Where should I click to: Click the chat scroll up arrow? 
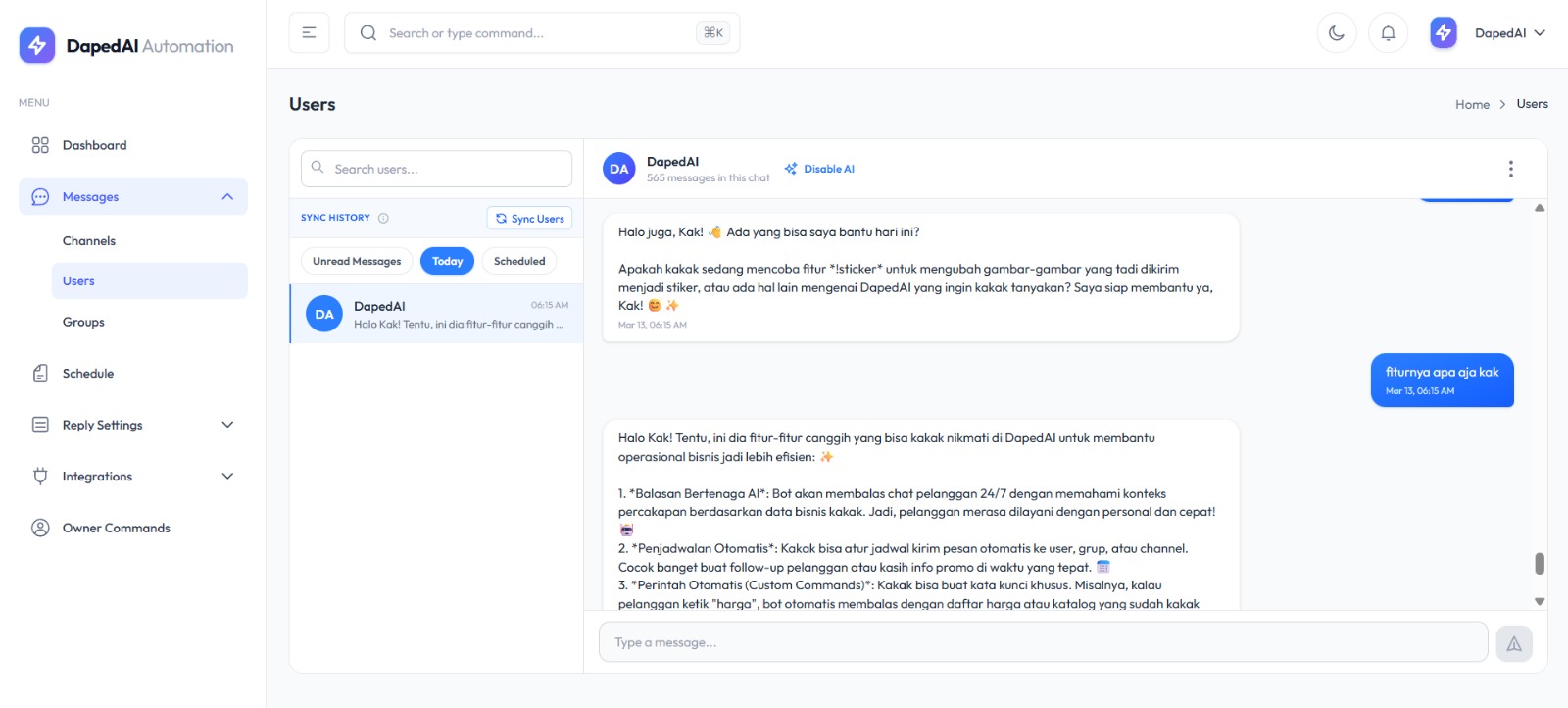click(1540, 208)
